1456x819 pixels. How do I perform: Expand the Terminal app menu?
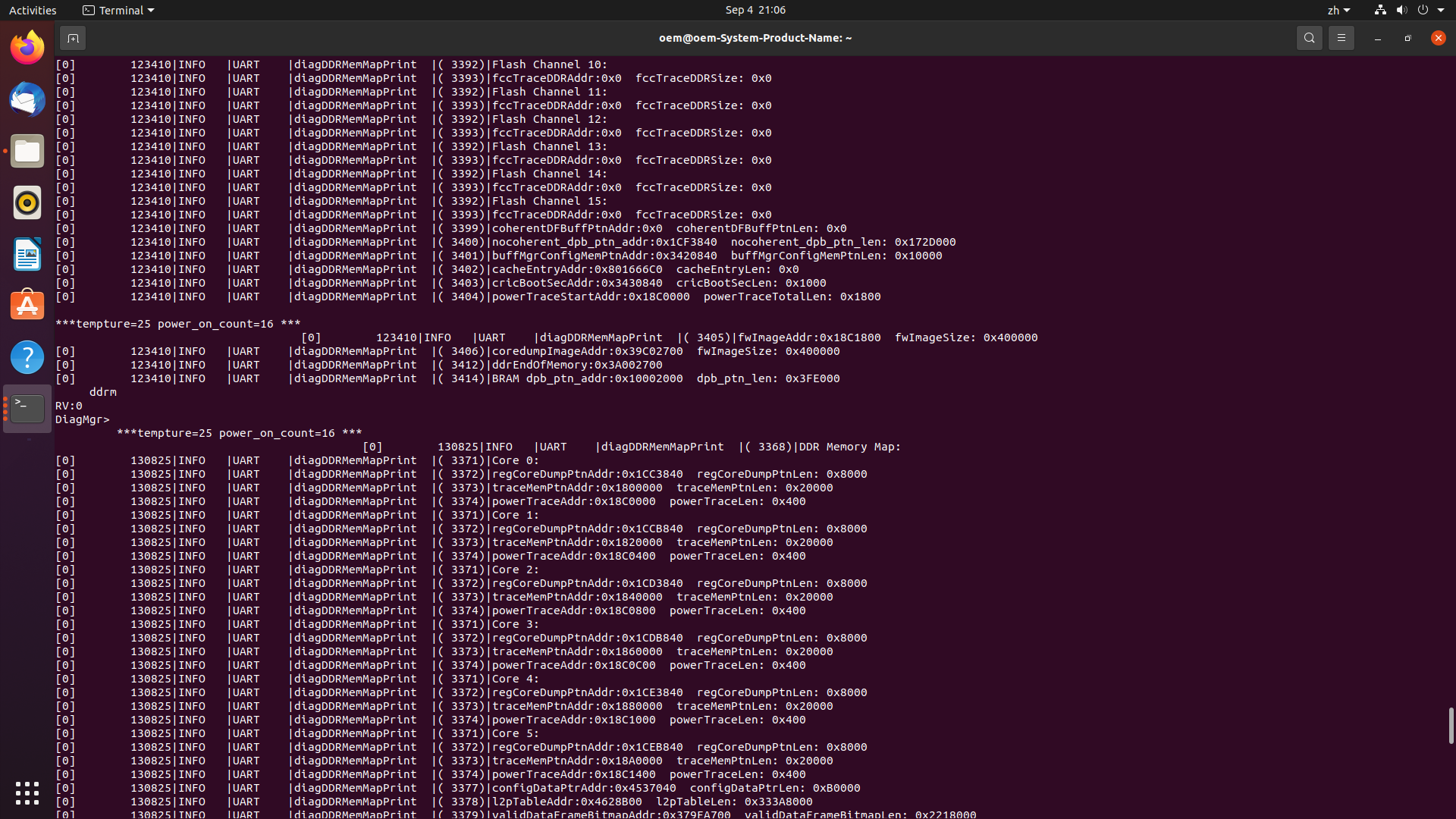118,10
